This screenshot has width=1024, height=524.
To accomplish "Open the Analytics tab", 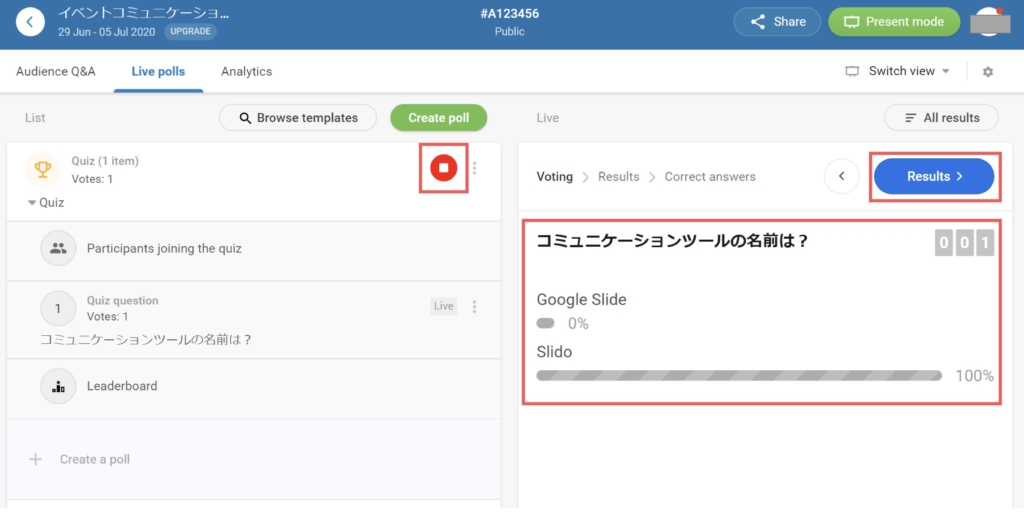I will pos(246,71).
